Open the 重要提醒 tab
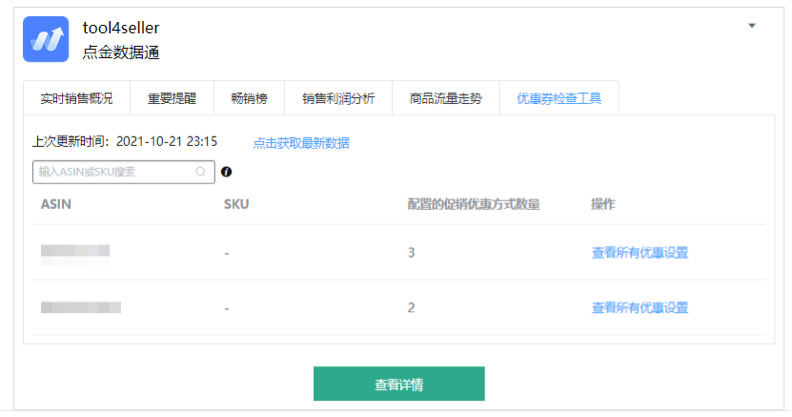This screenshot has width=792, height=417. (172, 98)
